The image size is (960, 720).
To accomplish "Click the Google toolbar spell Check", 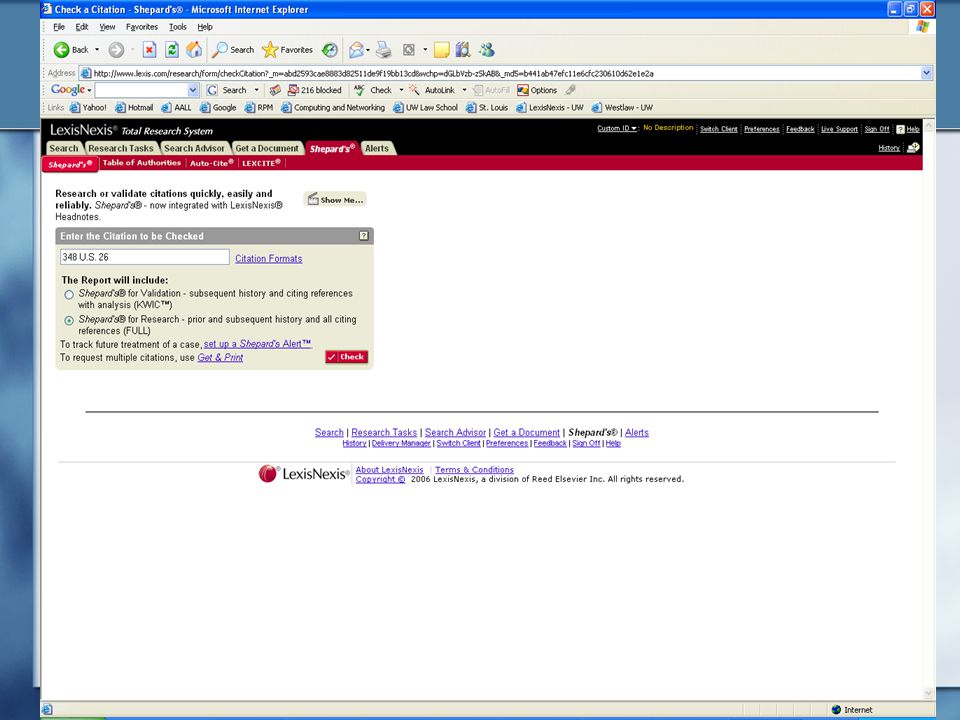I will 374,90.
